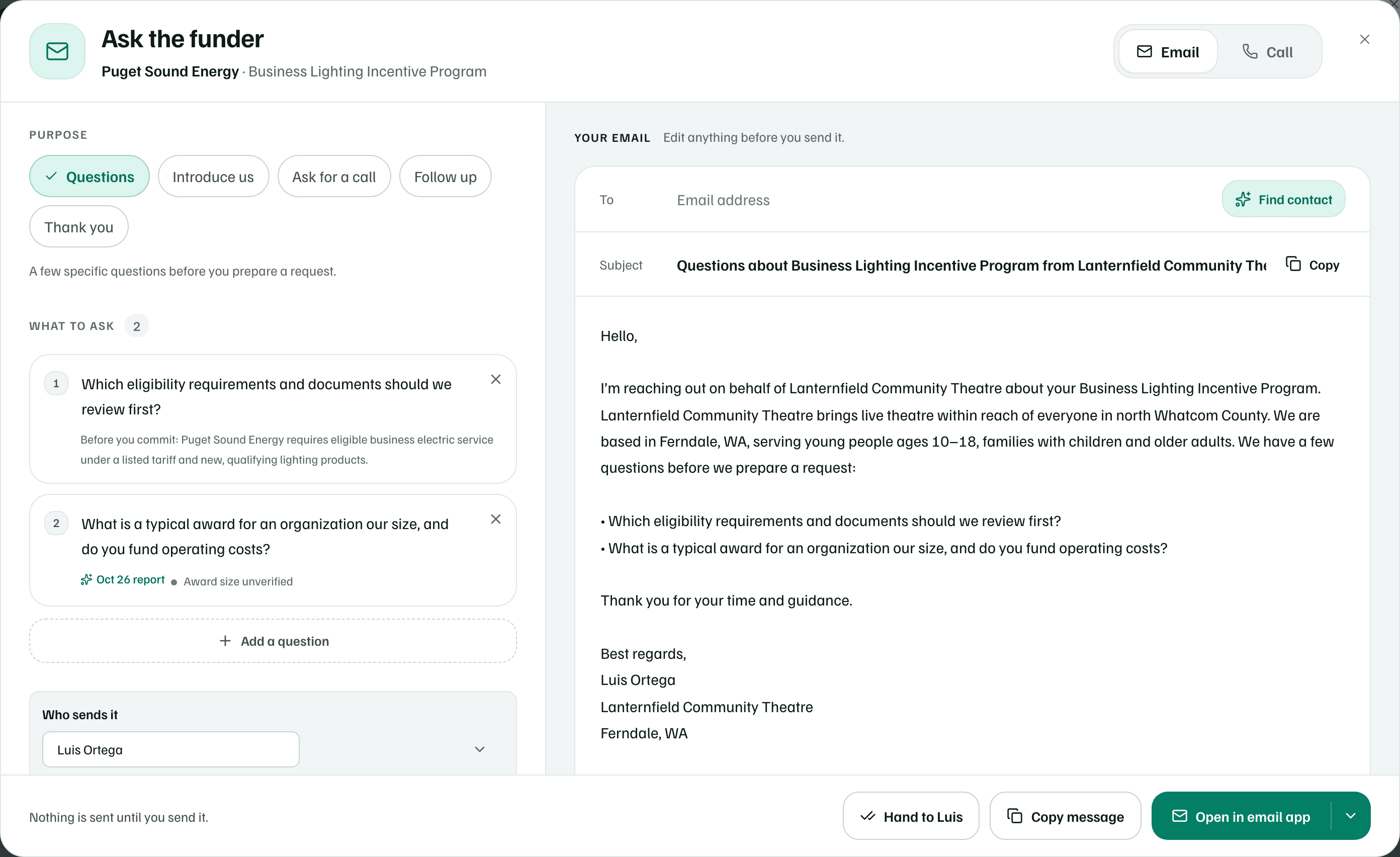Viewport: 1400px width, 857px height.
Task: Expand the email app options arrow
Action: (x=1351, y=816)
